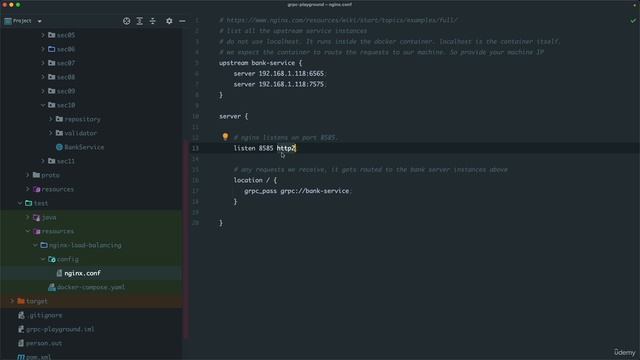The width and height of the screenshot is (640, 360).
Task: Expand the sec07 folder
Action: pos(43,63)
